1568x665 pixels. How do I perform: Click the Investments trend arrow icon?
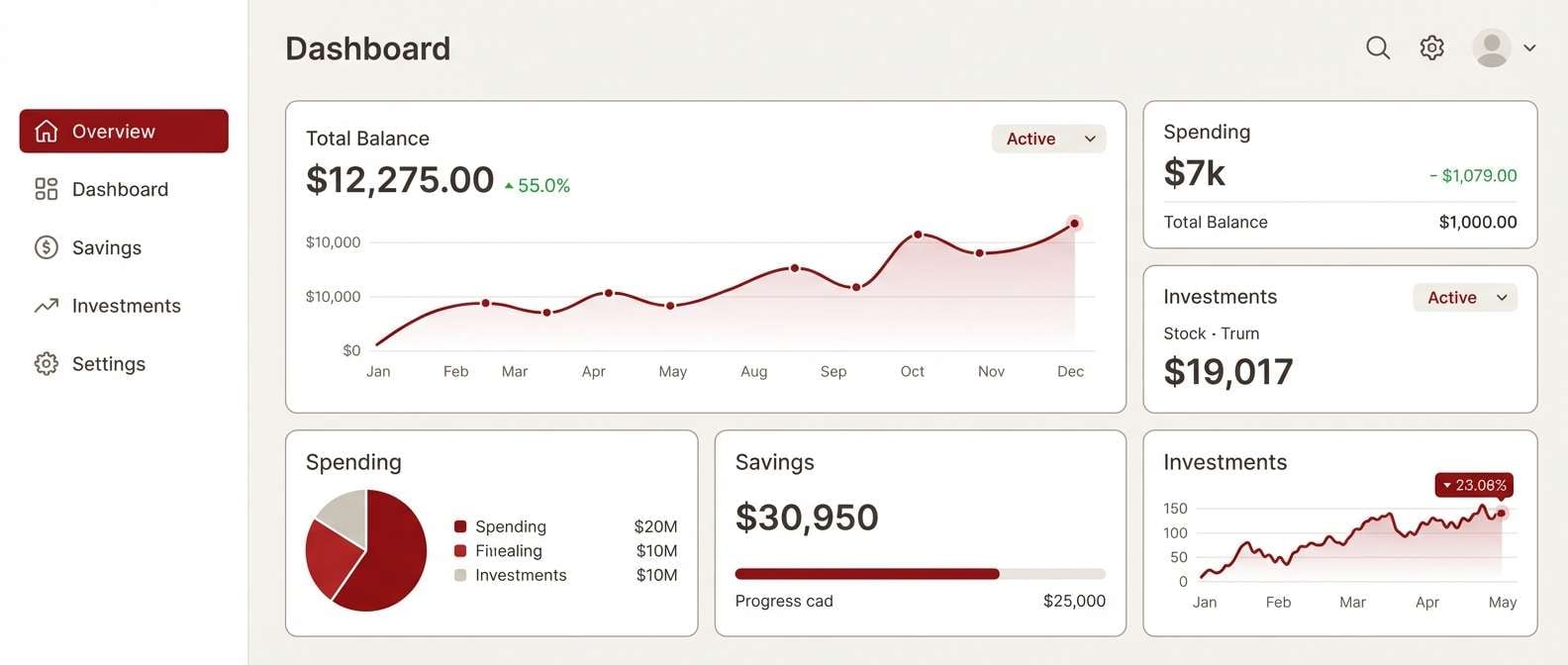(x=46, y=306)
